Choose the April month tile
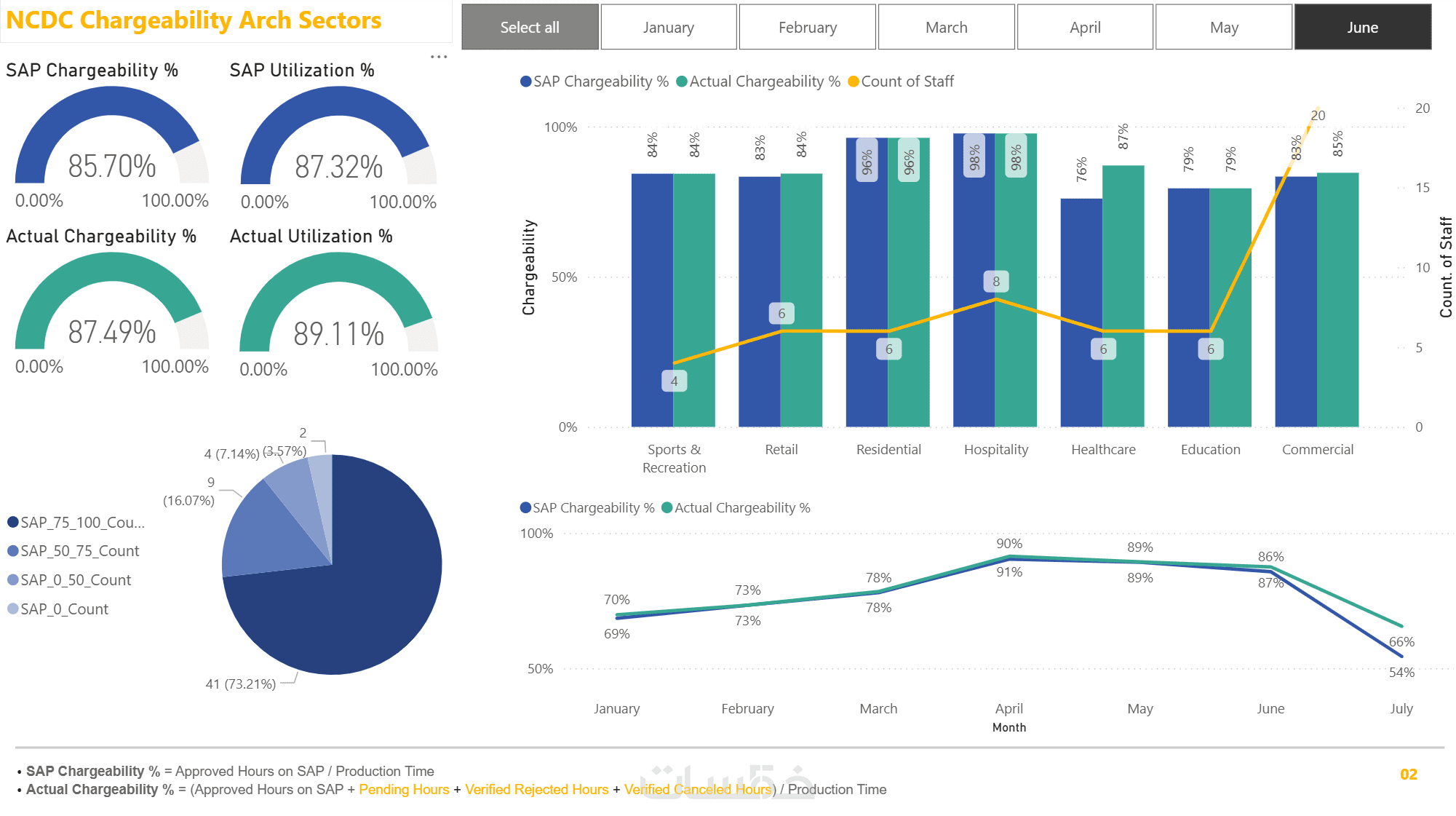Screen dimensions: 1456x816 pyautogui.click(x=1085, y=28)
